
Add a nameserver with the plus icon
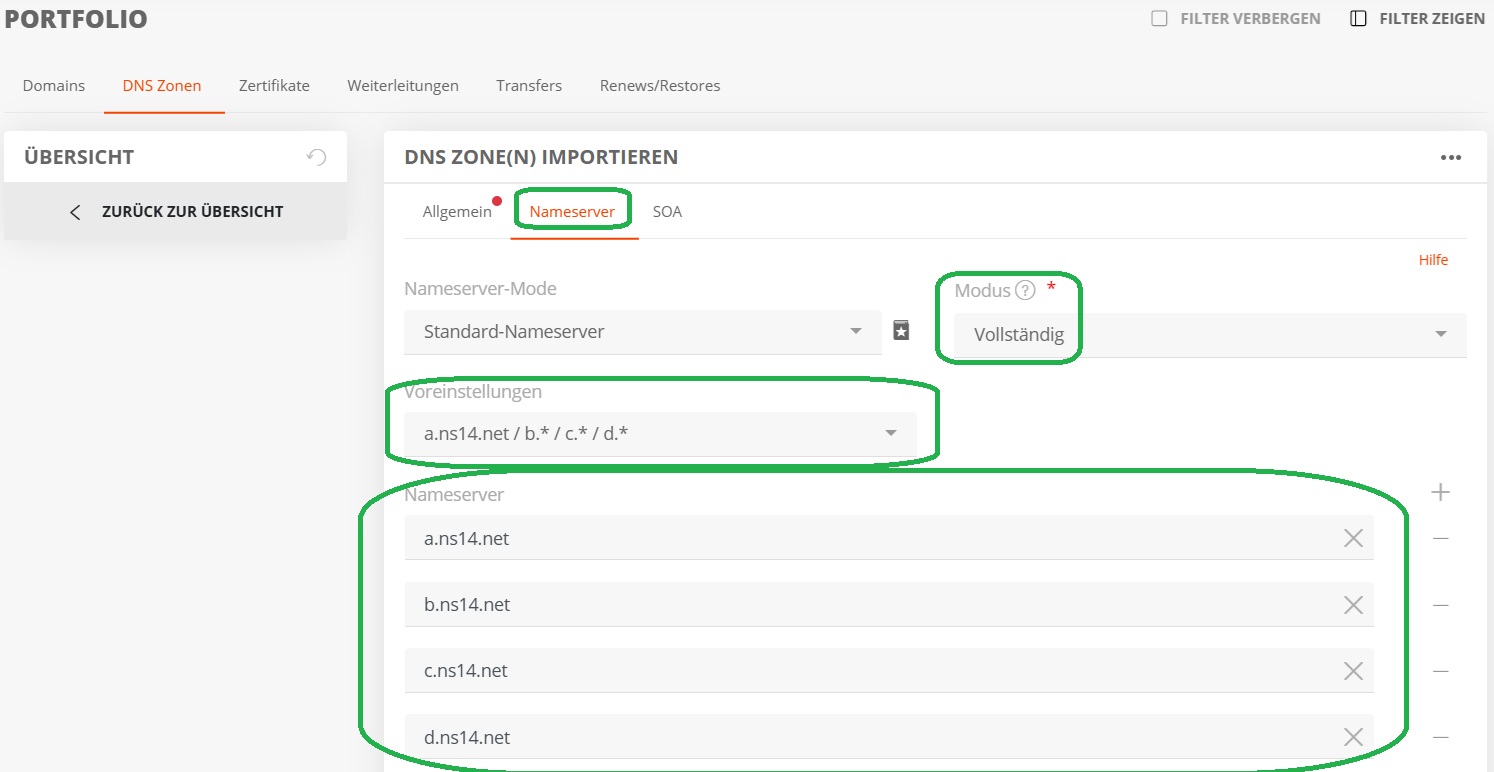[x=1440, y=492]
